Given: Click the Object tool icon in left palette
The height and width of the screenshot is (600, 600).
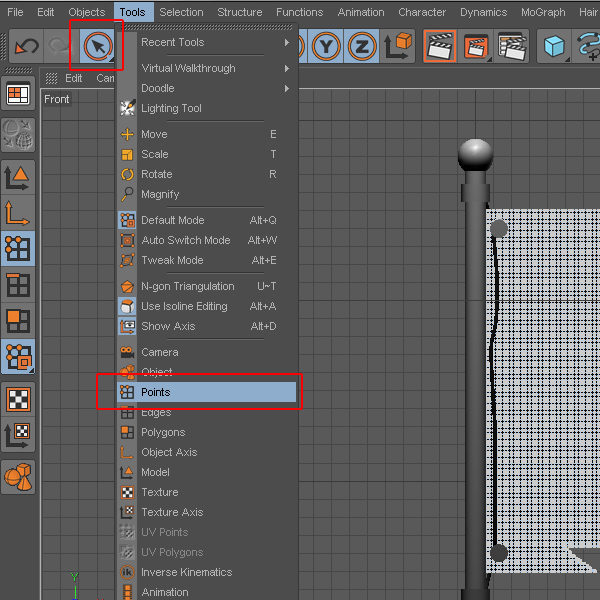Looking at the screenshot, I should [18, 477].
